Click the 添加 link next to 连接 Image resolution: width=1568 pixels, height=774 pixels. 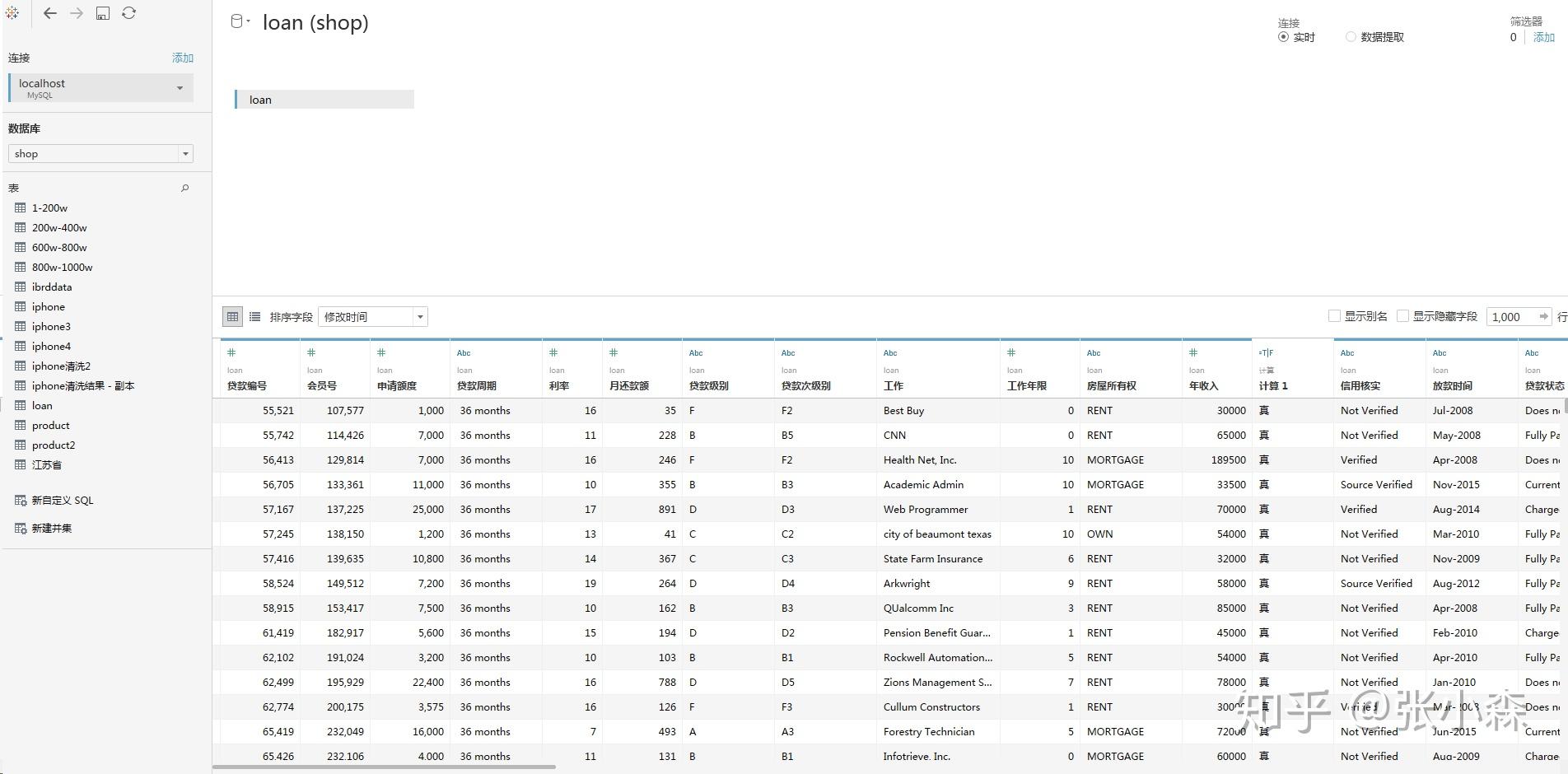point(182,58)
